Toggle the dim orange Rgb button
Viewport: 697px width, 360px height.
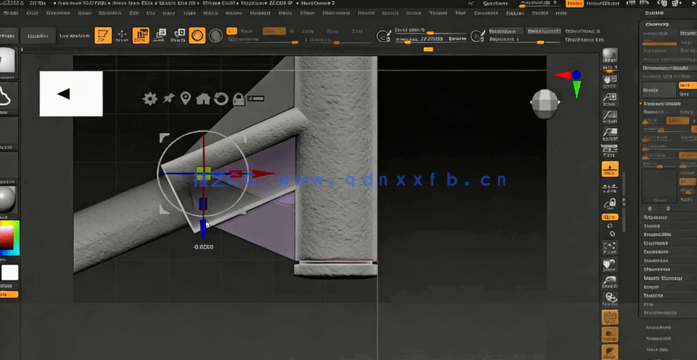pyautogui.click(x=274, y=31)
